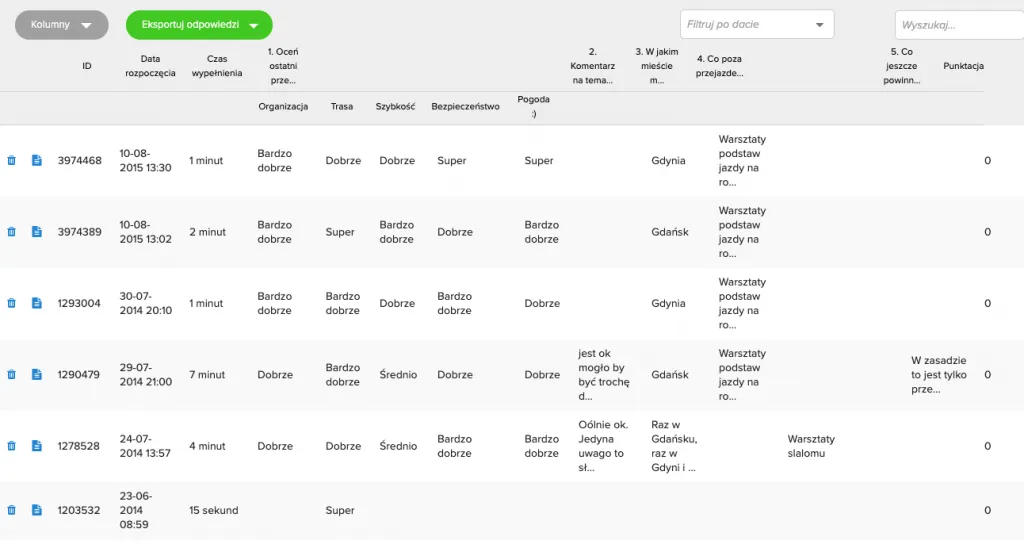
Task: Click the Trasa subheader
Action: (x=342, y=106)
